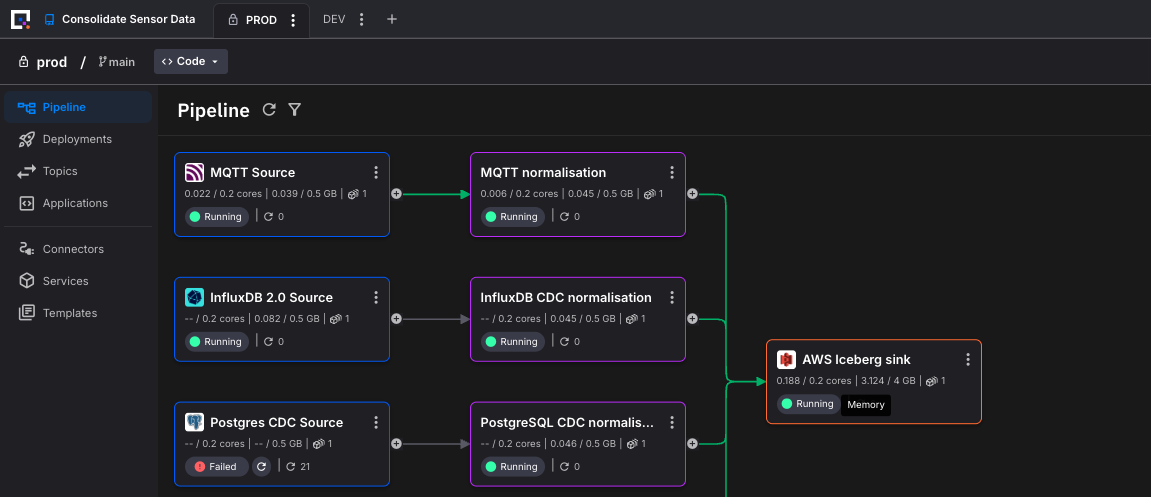The width and height of the screenshot is (1151, 497).
Task: Click the MQTT normalisation output plus connector
Action: [x=692, y=194]
